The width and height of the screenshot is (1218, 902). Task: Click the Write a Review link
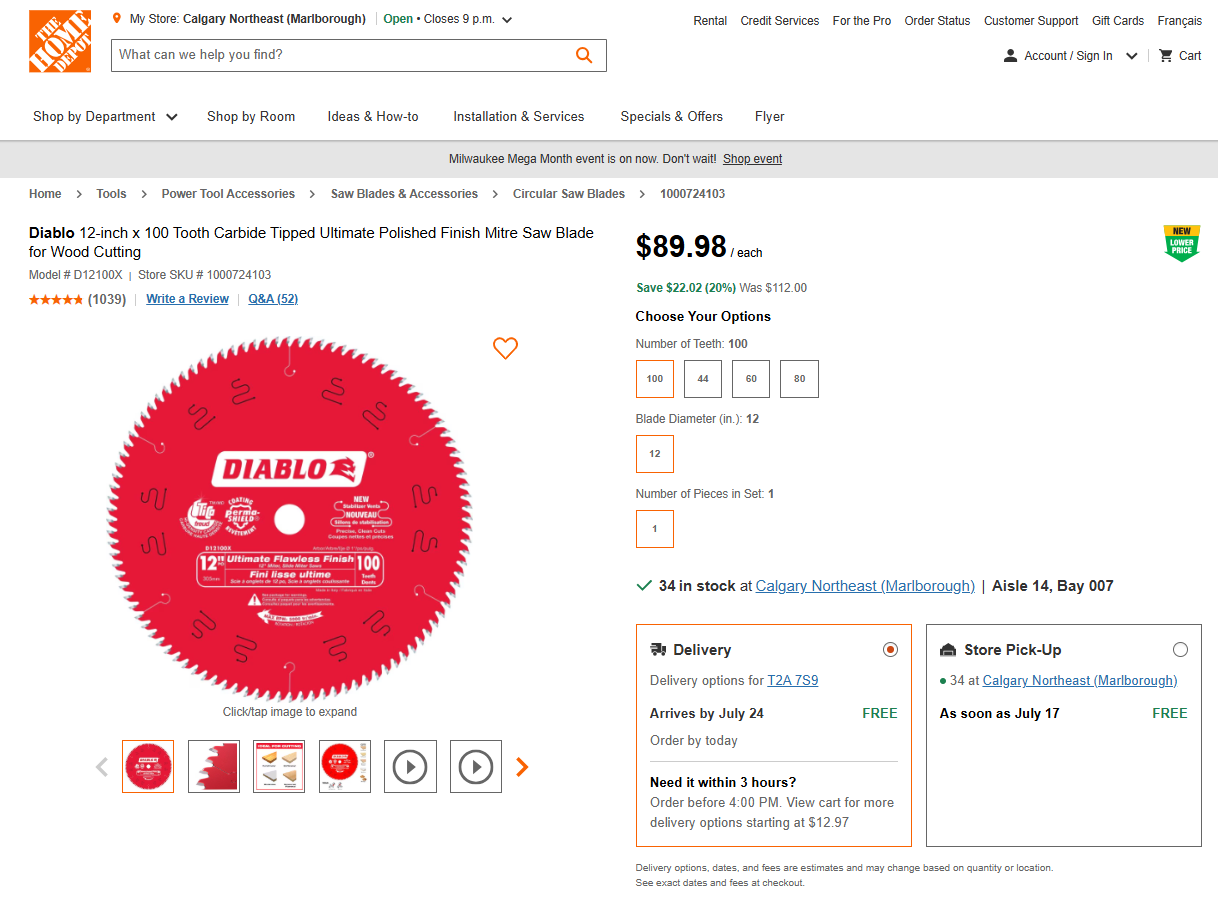187,299
